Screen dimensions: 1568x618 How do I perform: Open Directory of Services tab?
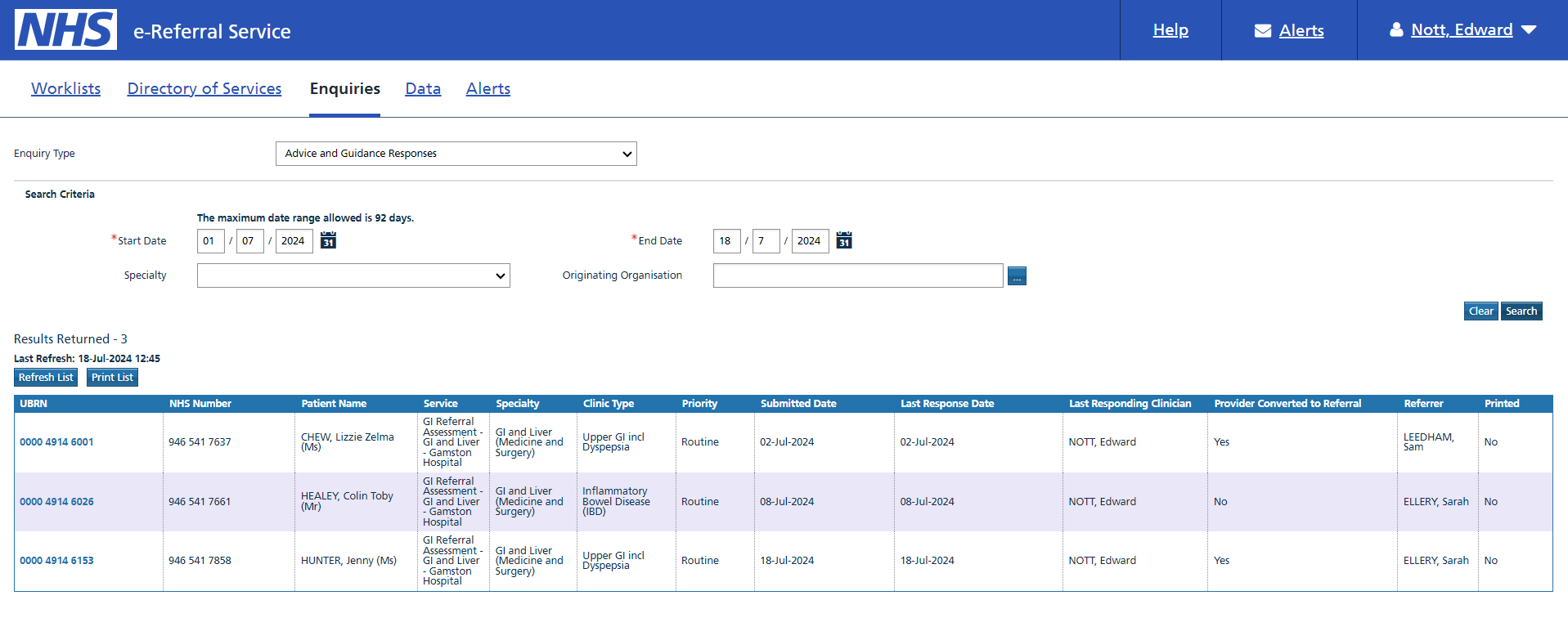[x=204, y=88]
